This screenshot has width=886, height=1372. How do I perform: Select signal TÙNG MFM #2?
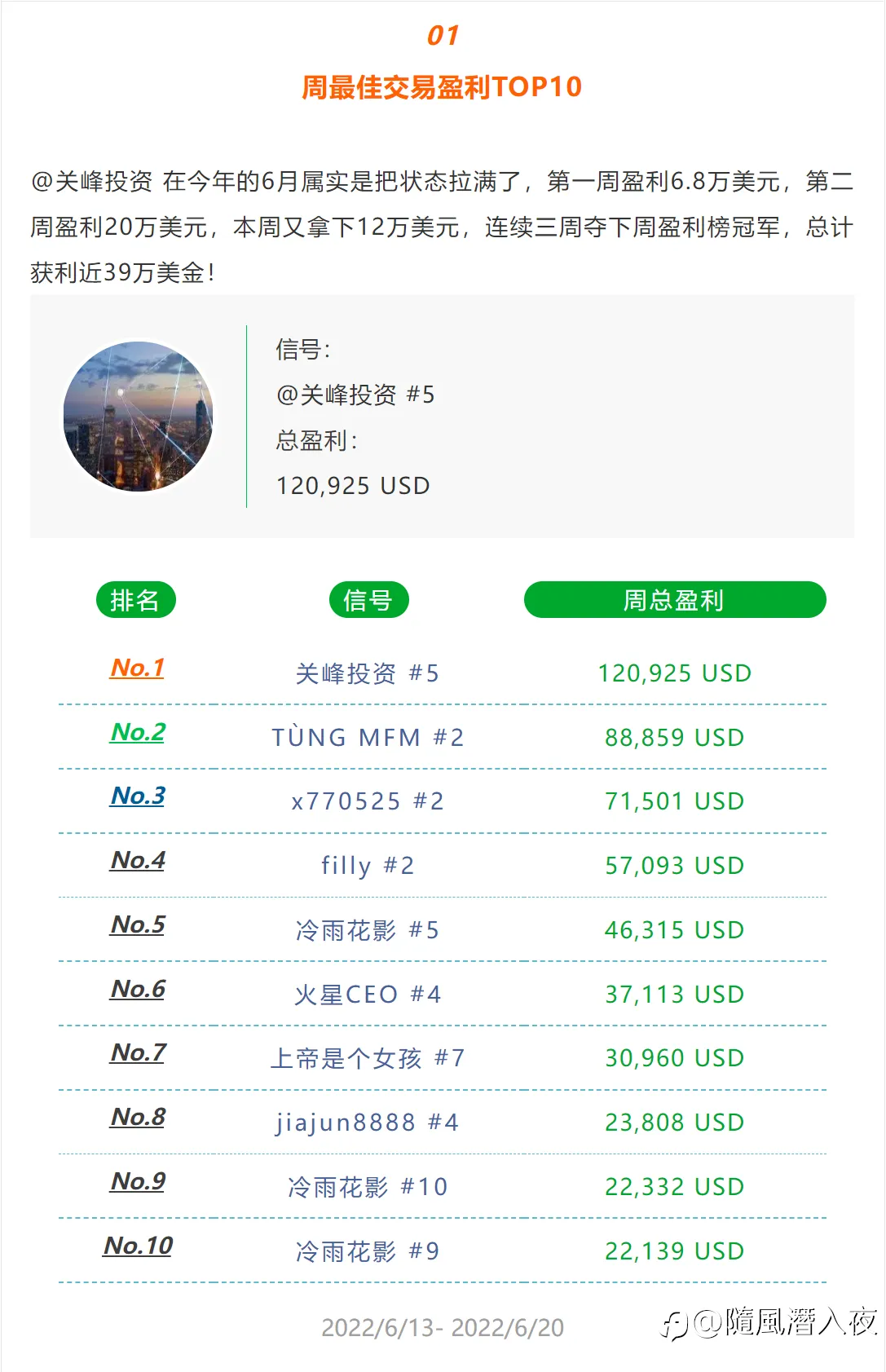[368, 738]
